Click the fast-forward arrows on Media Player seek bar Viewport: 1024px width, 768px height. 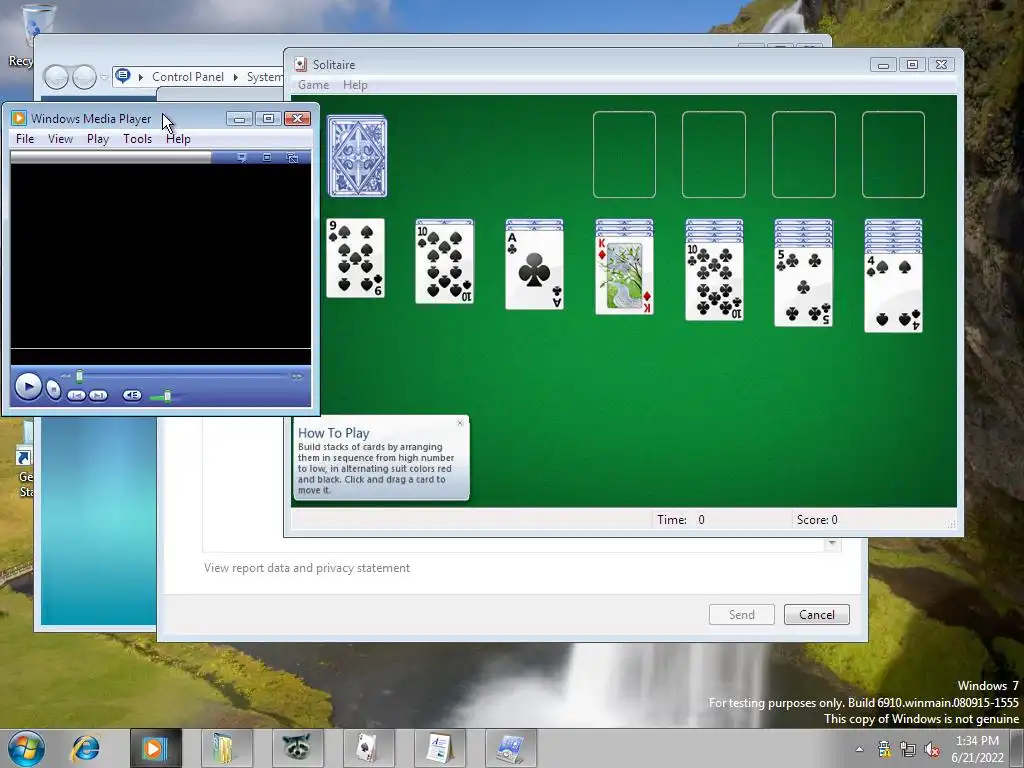point(297,376)
